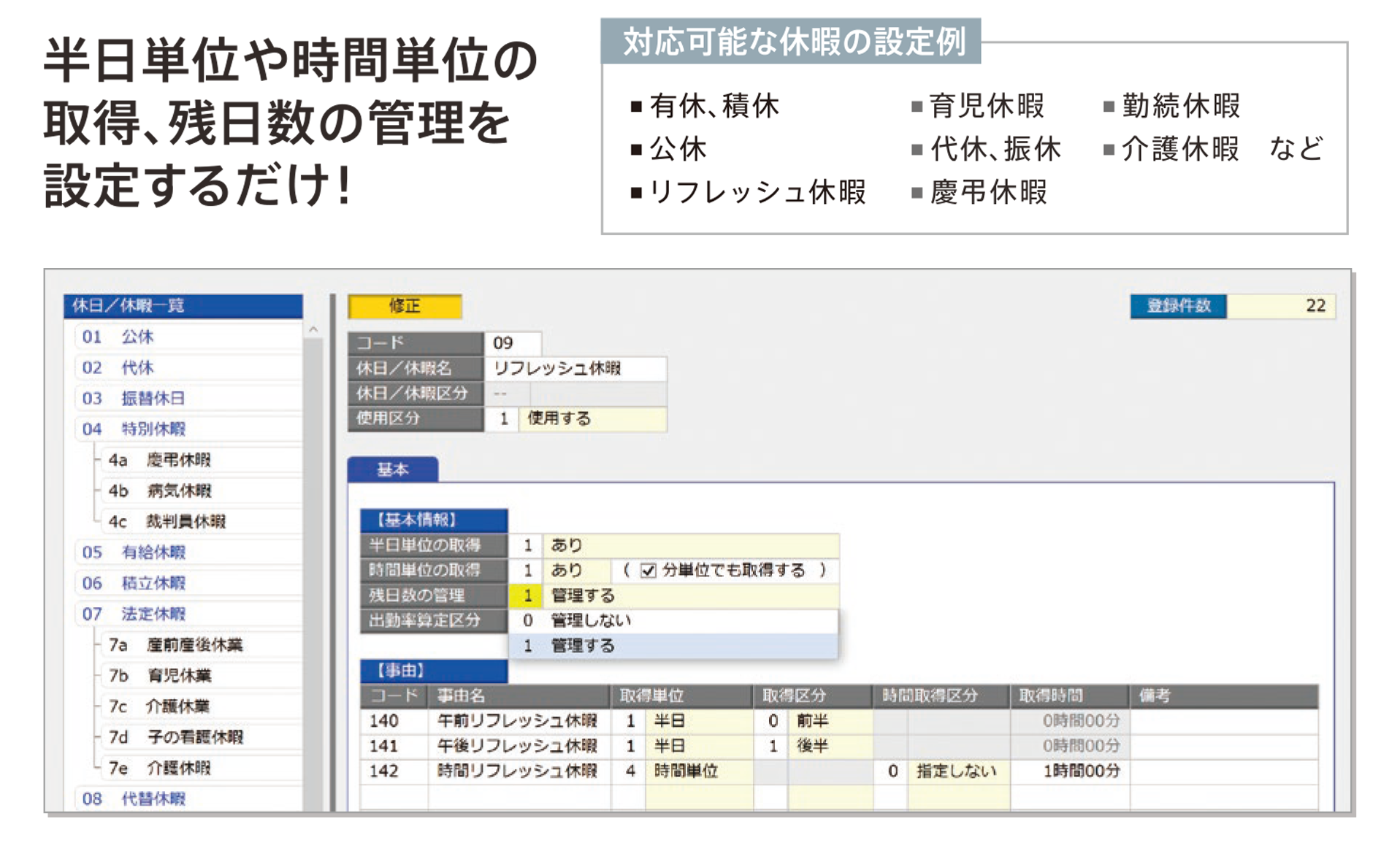1400x859 pixels.
Task: Click the 取得区分 column header
Action: point(814,696)
